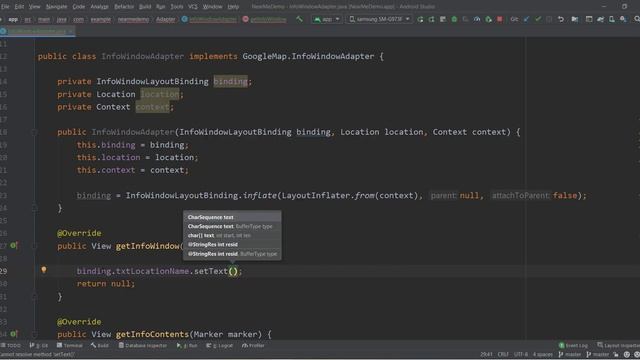Open the SDK Manager icon
Image resolution: width=640 pixels, height=360 pixels.
pos(623,19)
